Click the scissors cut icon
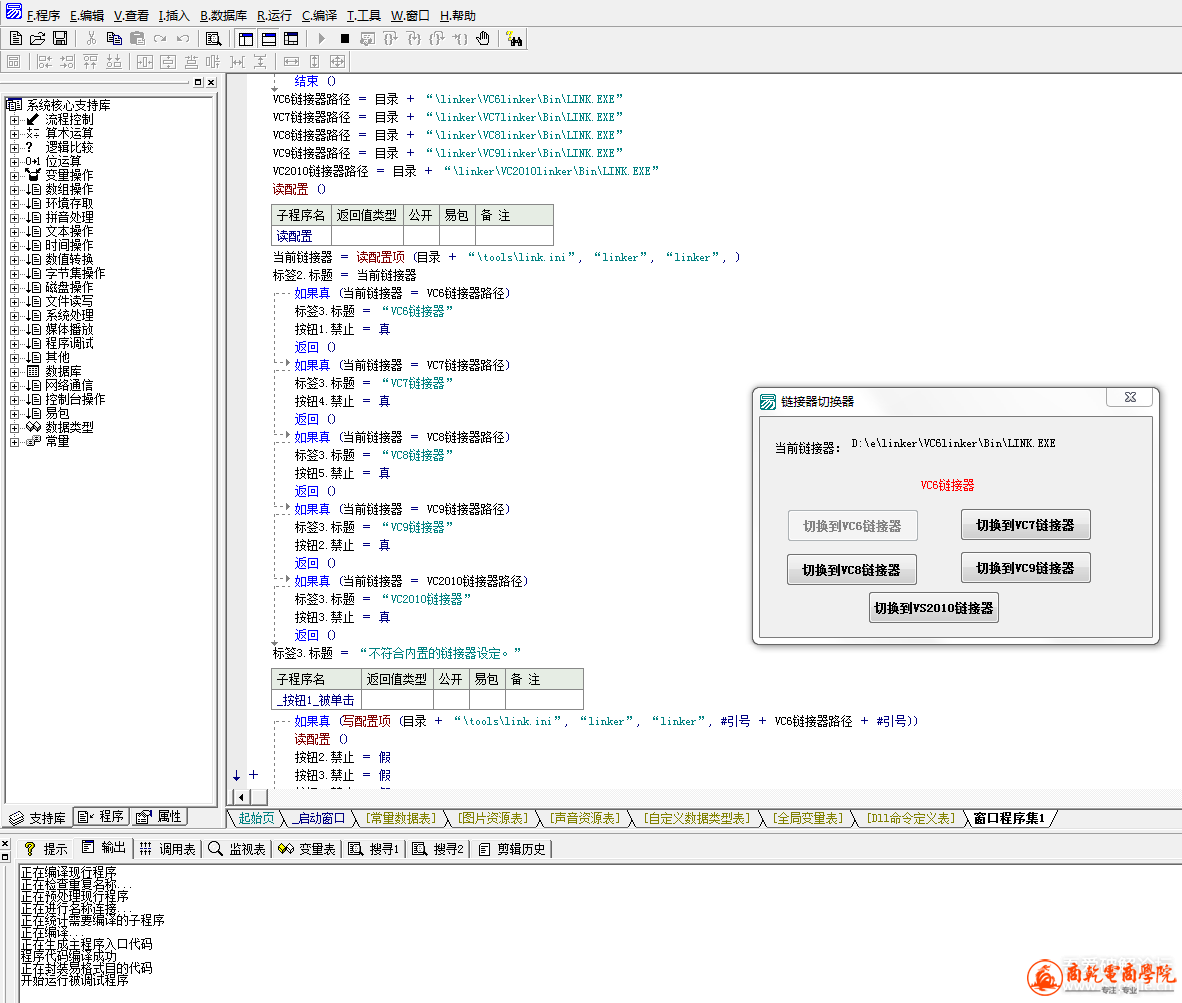This screenshot has height=1003, width=1182. pyautogui.click(x=91, y=38)
